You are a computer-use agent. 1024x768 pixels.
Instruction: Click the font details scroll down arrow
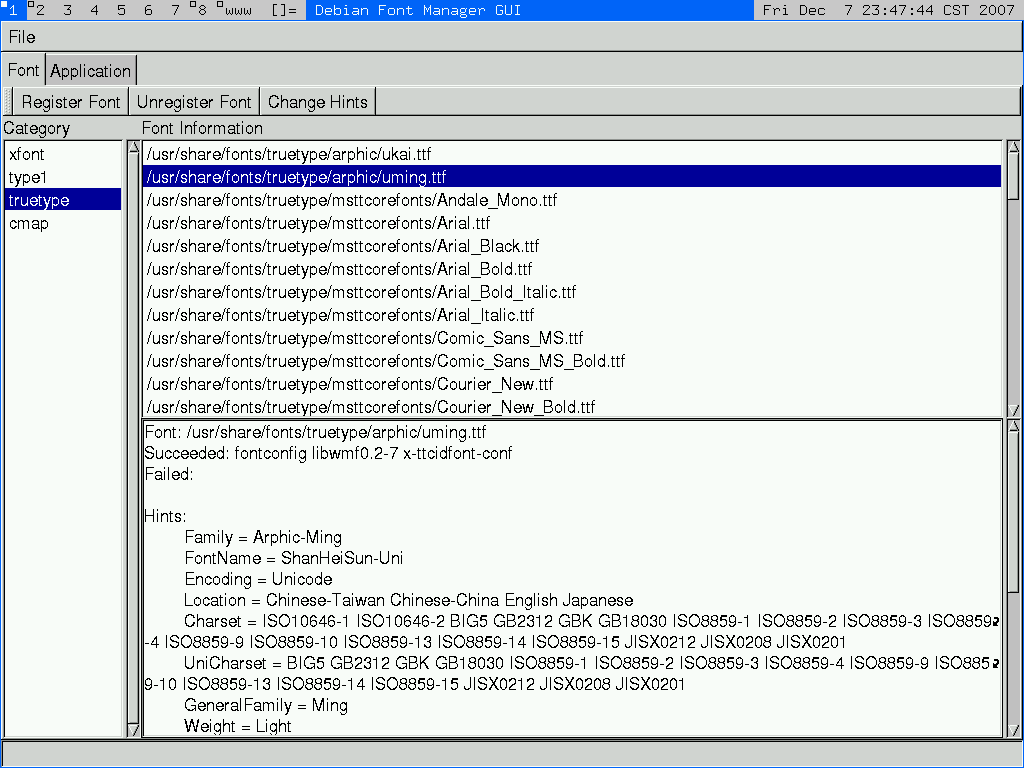tap(1014, 730)
